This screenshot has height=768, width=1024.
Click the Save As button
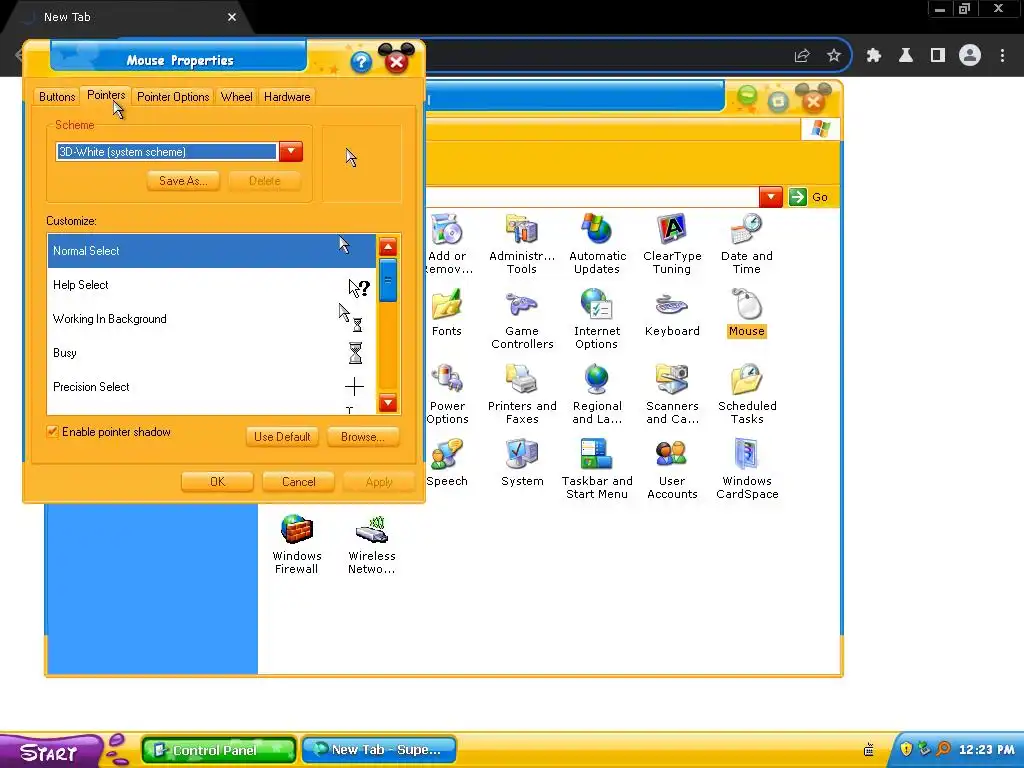[x=183, y=181]
